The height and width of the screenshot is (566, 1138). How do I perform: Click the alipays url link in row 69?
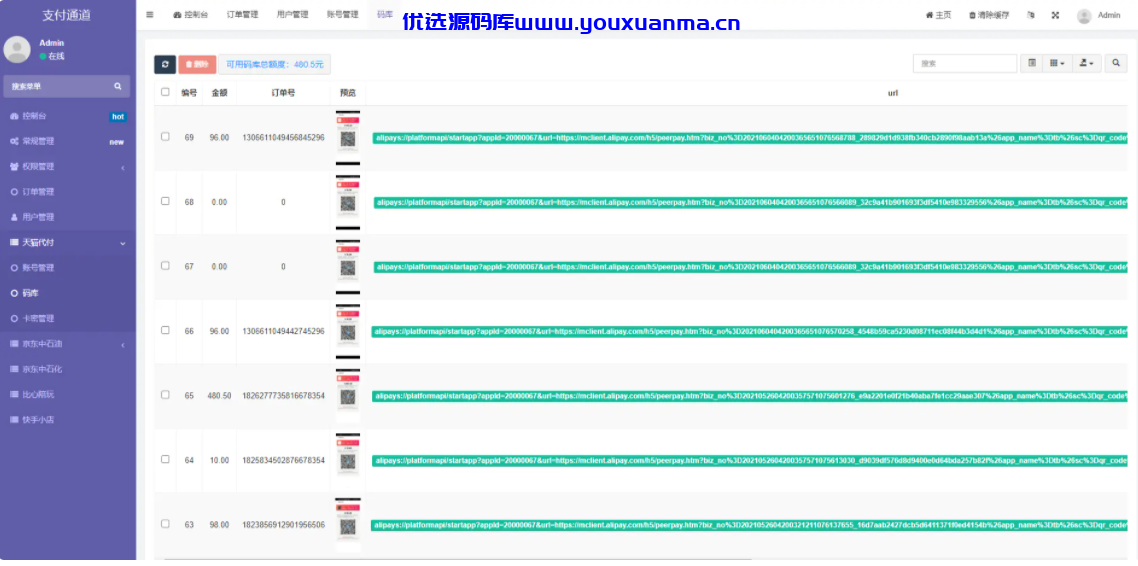[x=750, y=137]
